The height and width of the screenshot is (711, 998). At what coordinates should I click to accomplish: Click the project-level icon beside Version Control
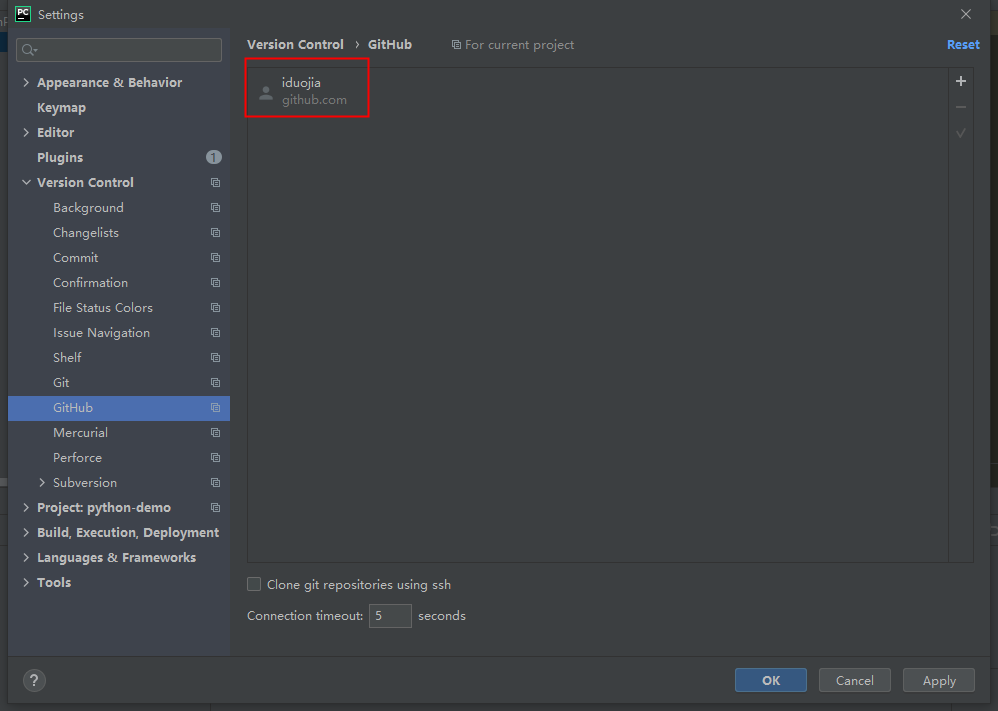pos(216,183)
